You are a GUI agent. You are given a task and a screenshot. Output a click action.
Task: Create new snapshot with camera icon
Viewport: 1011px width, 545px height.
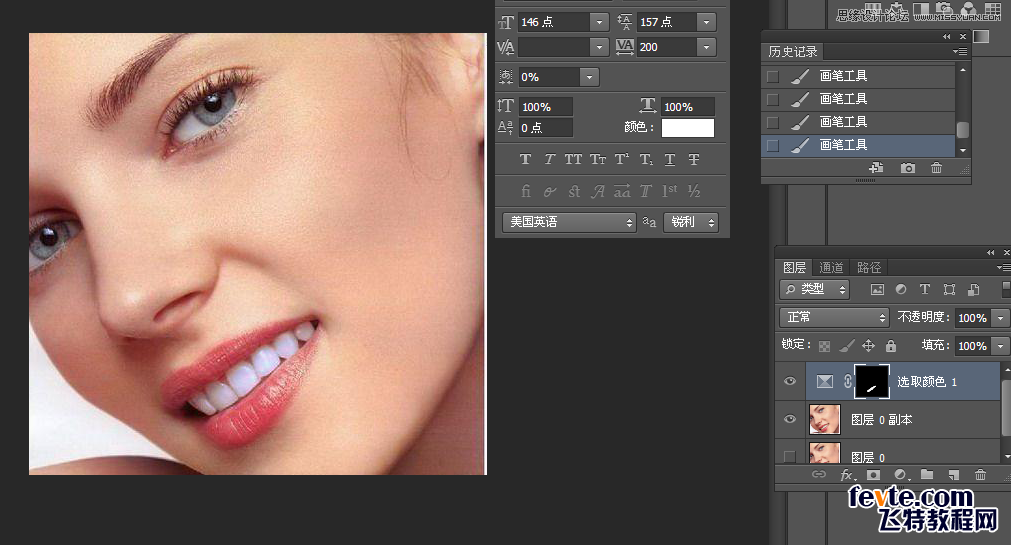[x=908, y=168]
